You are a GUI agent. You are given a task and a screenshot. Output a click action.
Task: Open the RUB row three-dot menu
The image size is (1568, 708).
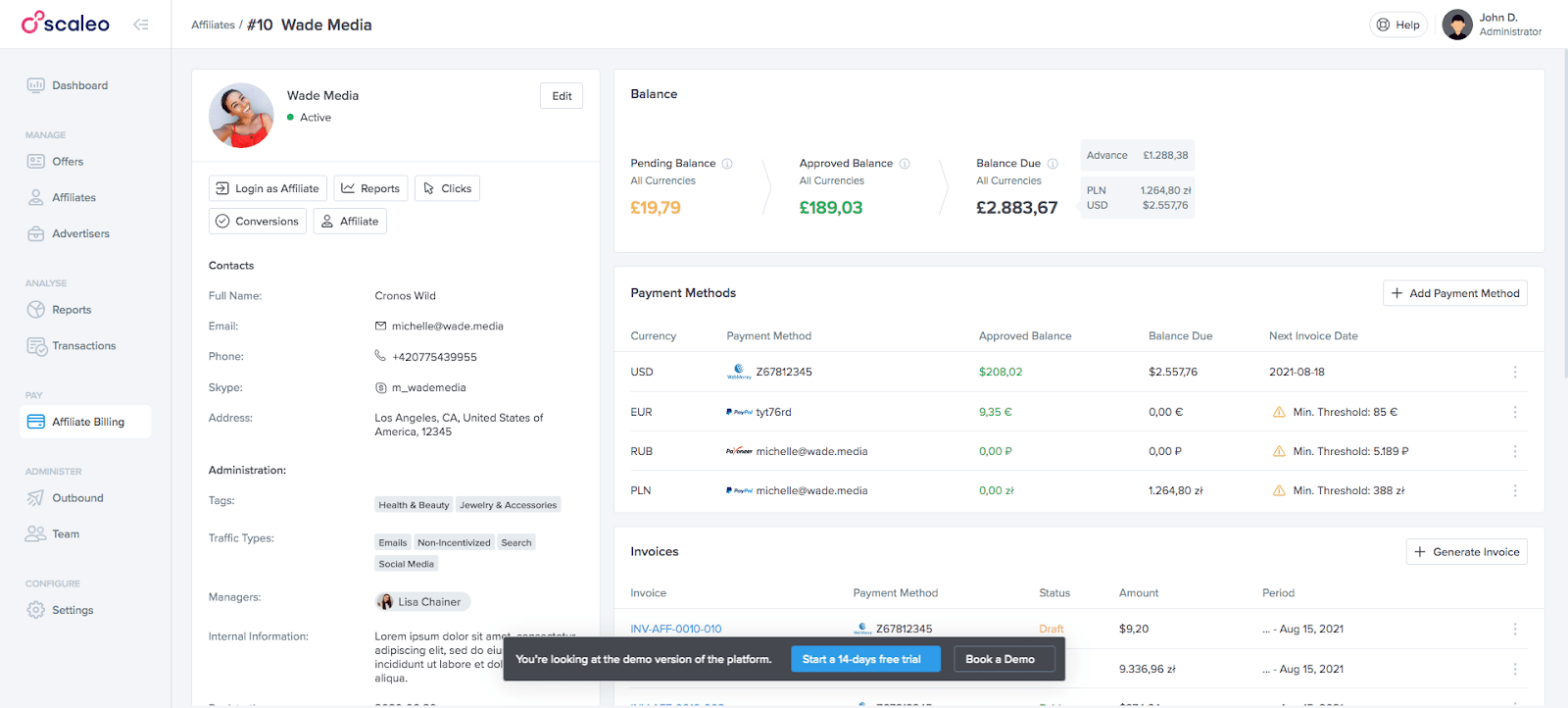(x=1514, y=451)
